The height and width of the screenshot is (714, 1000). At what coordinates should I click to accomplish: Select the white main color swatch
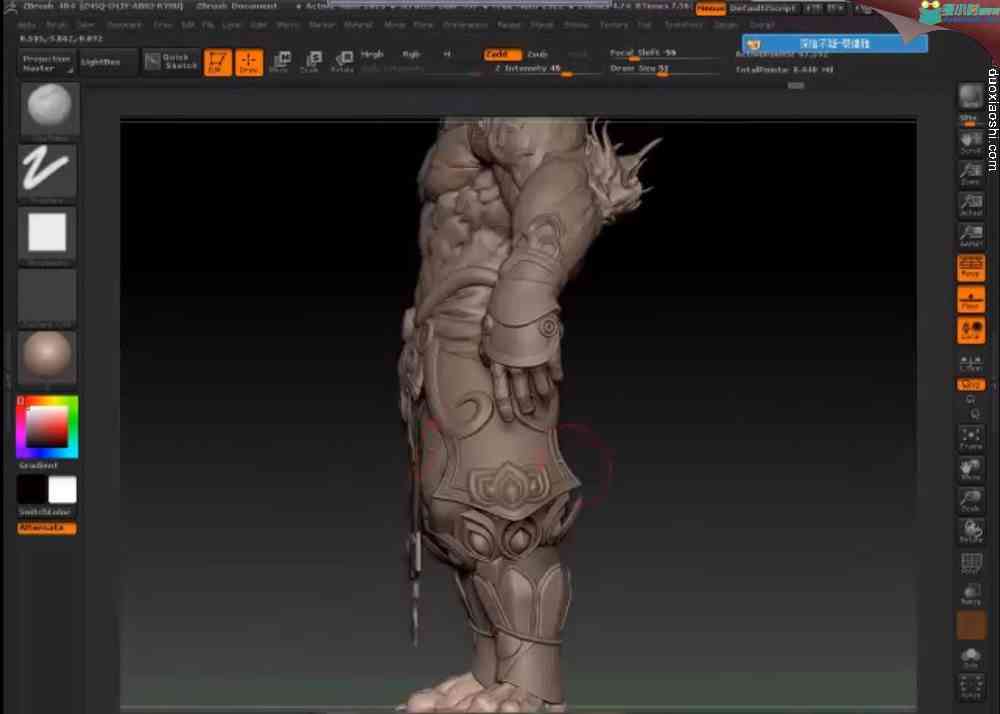tap(62, 490)
